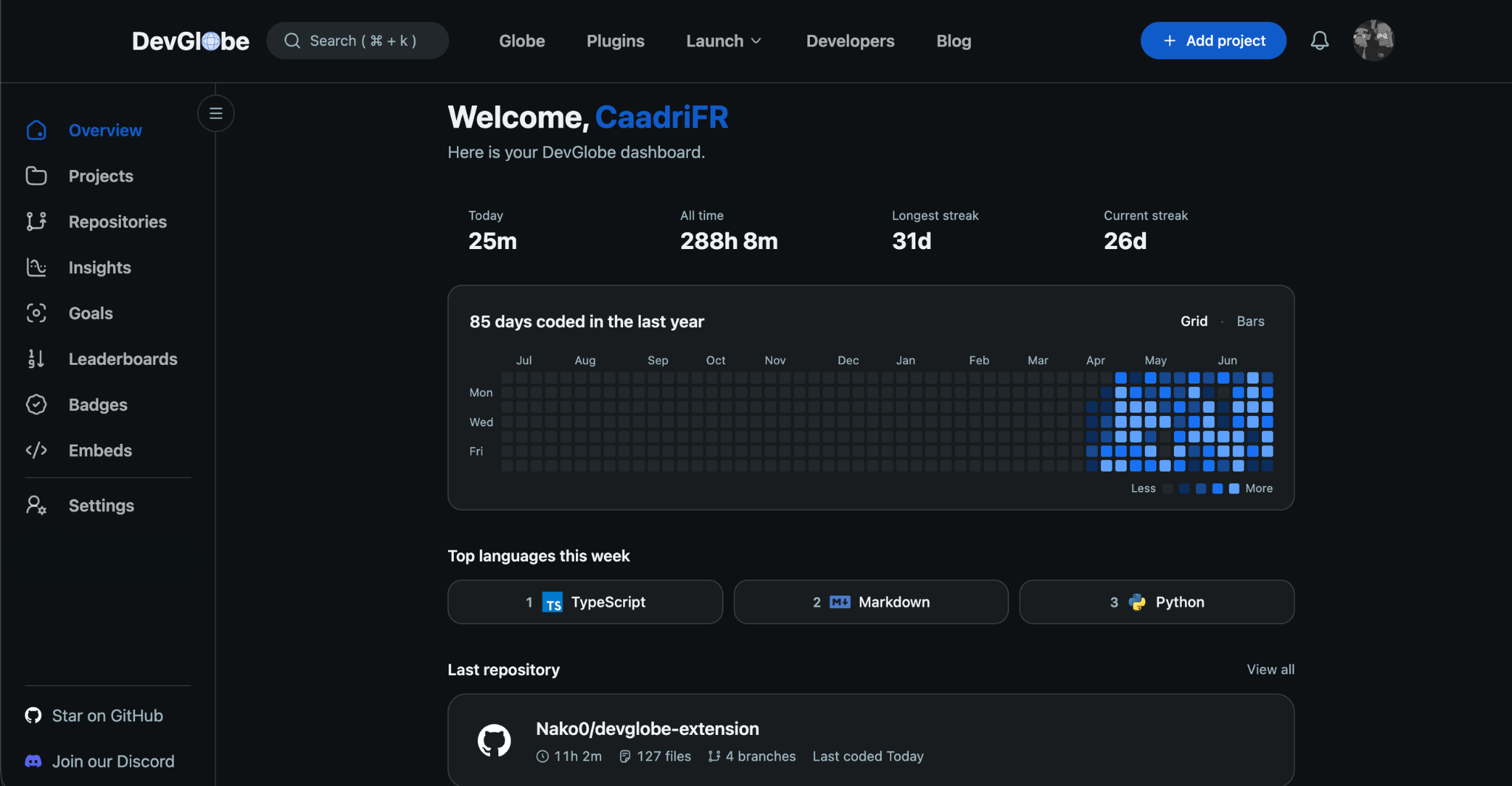1512x786 pixels.
Task: Click the GitHub icon in sidebar
Action: coord(33,715)
